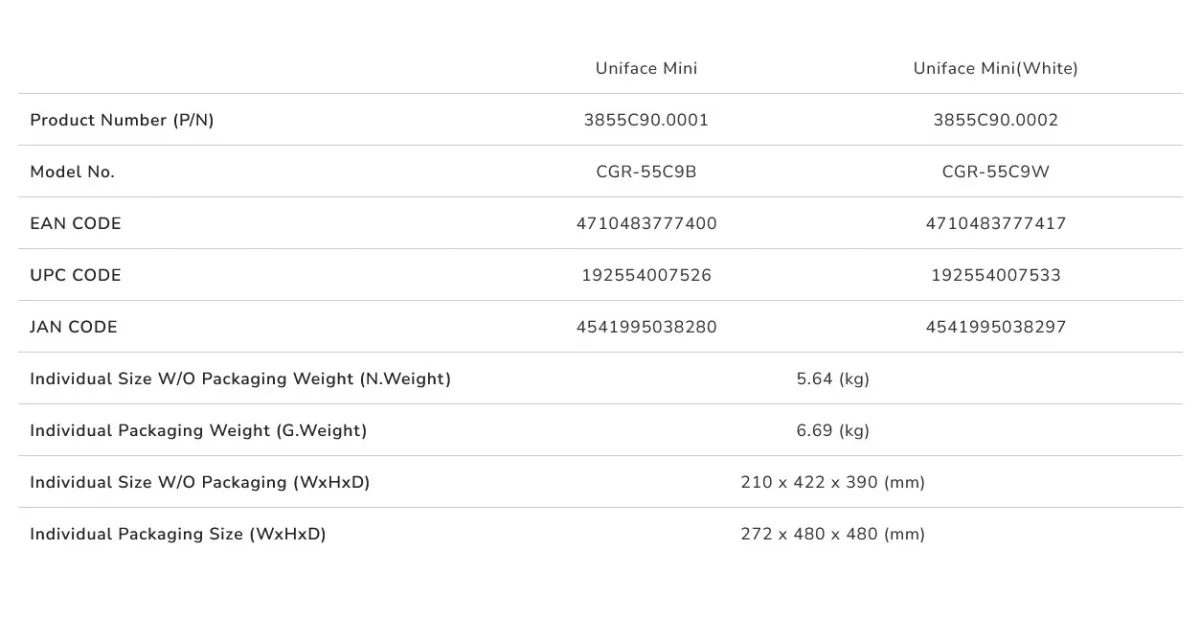1200x619 pixels.
Task: Click the Uniface Mini column header
Action: click(x=646, y=68)
